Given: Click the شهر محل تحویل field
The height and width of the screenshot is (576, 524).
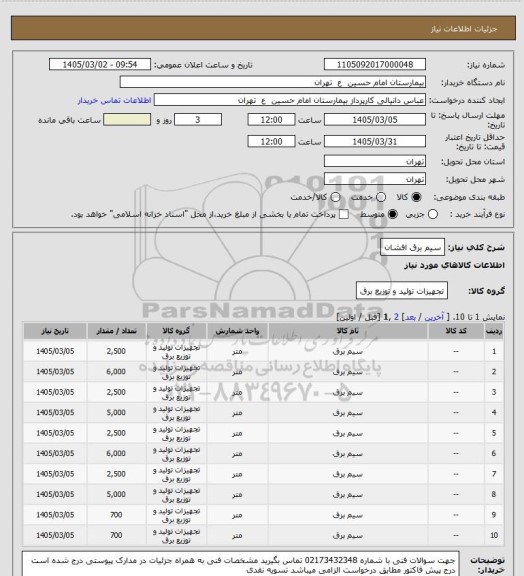Looking at the screenshot, I should click(x=375, y=179).
